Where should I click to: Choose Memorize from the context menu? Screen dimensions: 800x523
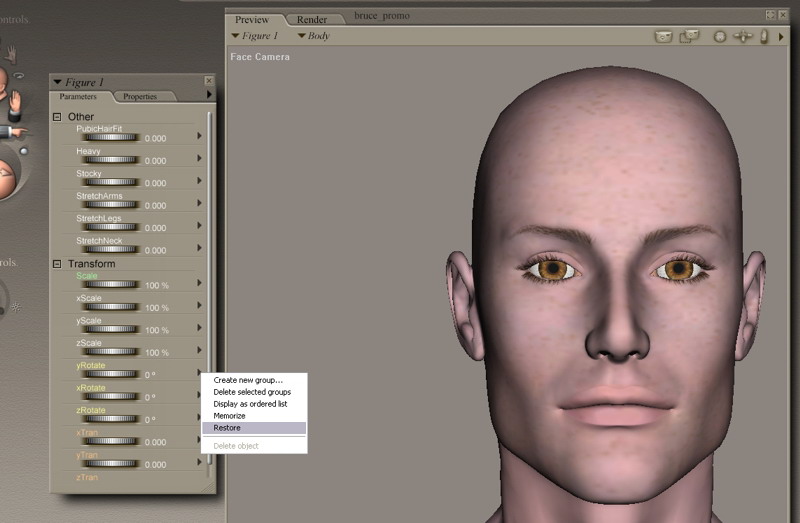click(x=229, y=416)
